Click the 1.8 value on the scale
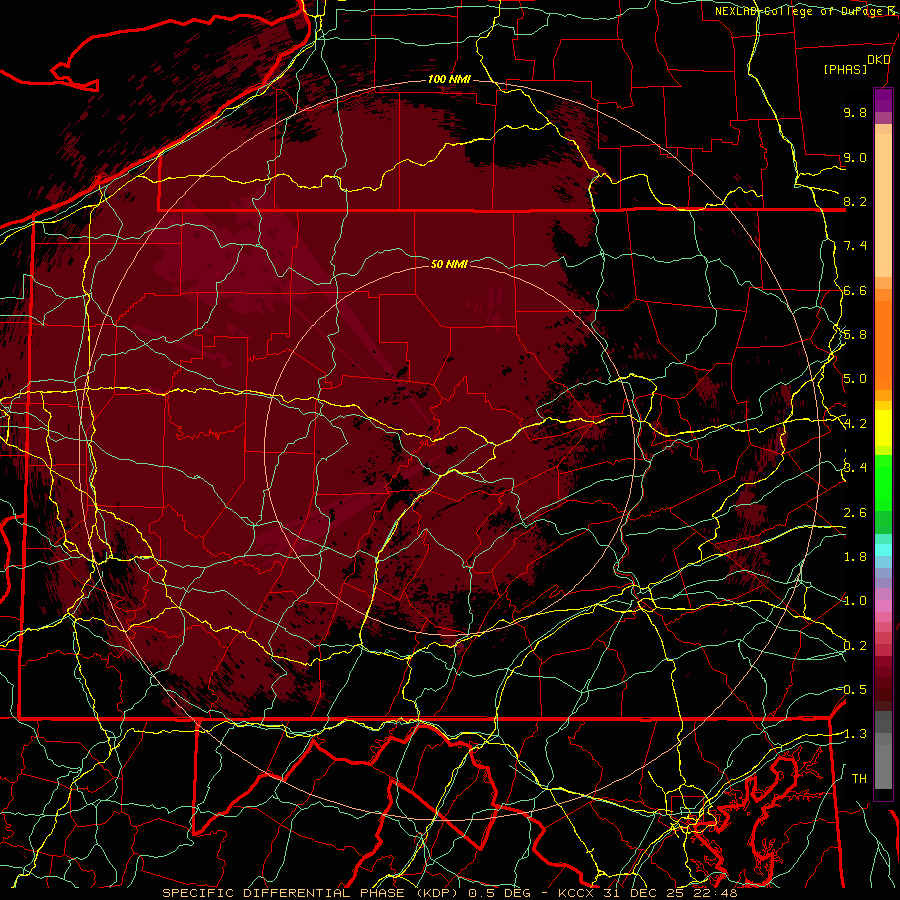 coord(855,557)
